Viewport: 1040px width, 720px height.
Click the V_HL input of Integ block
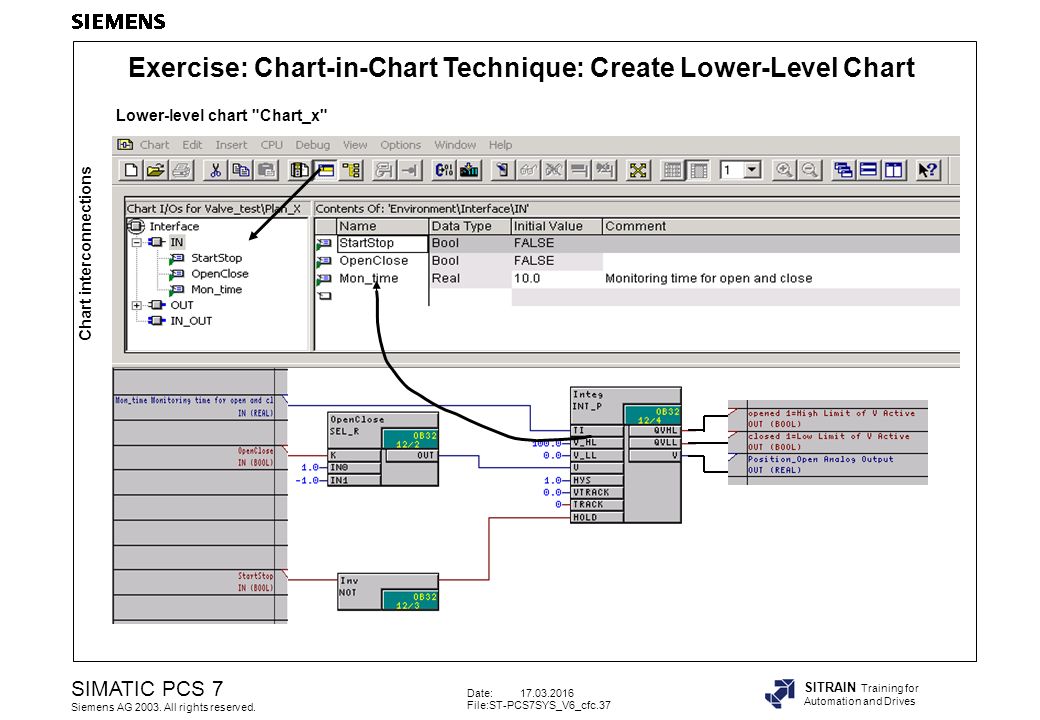[x=597, y=443]
